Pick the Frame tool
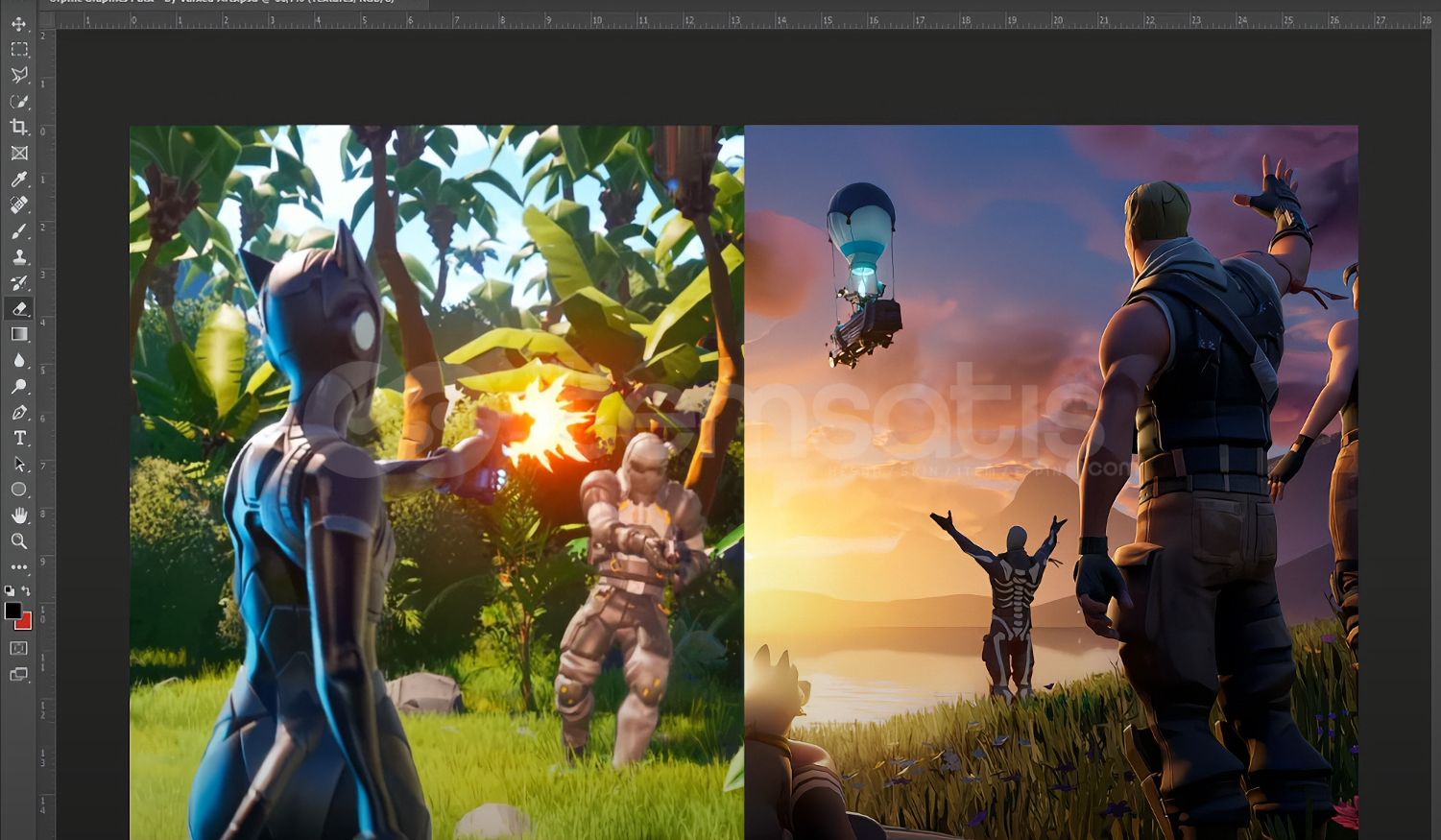Image resolution: width=1441 pixels, height=840 pixels. point(19,153)
